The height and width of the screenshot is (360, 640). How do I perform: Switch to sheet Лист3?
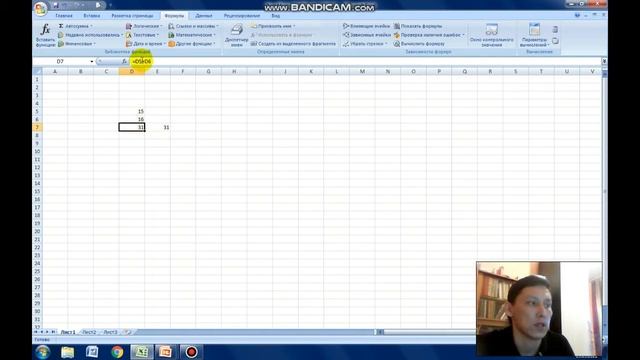(x=110, y=332)
